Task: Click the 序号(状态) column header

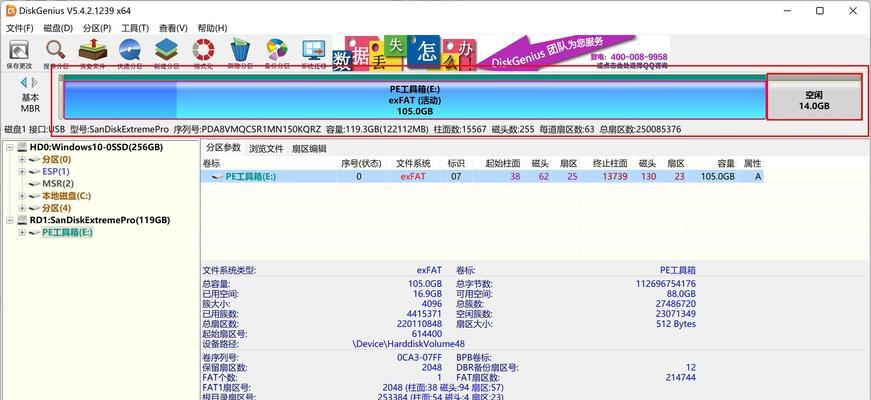Action: 361,163
